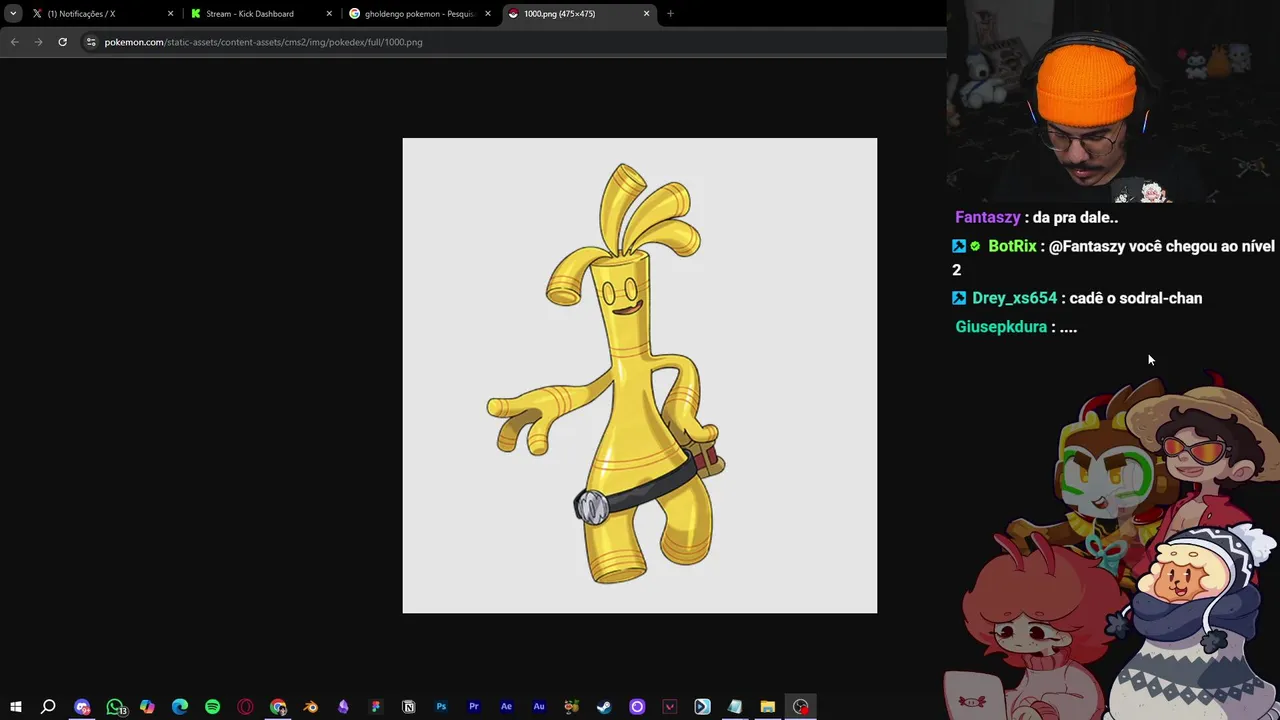1280x720 pixels.
Task: Open Figma from the taskbar
Action: tap(376, 707)
